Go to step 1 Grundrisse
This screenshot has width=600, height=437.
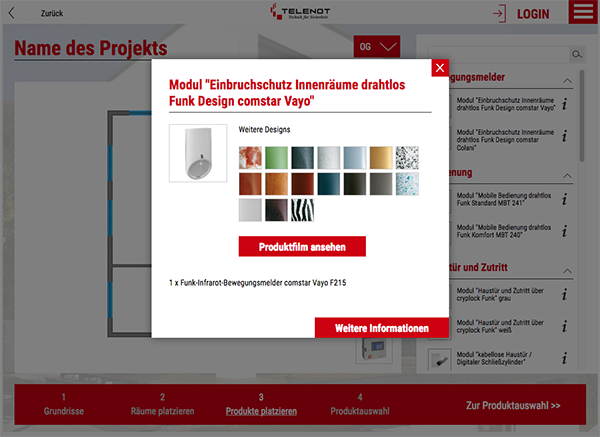[x=64, y=404]
